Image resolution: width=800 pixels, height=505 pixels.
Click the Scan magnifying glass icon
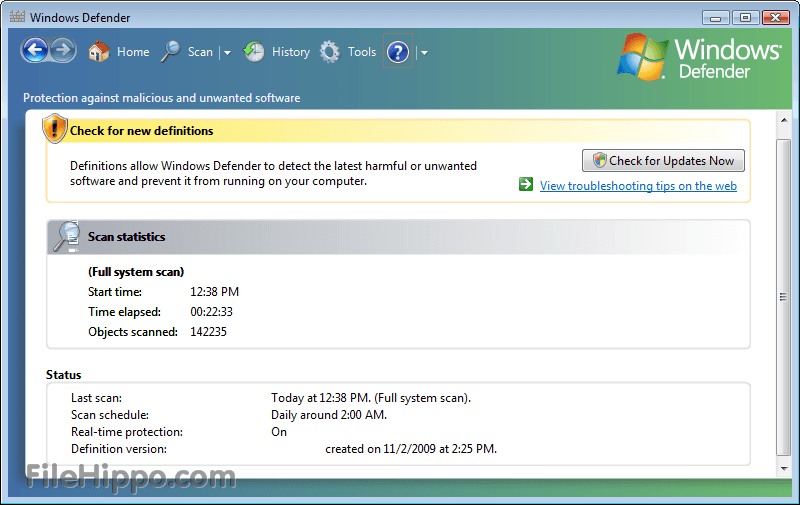pos(170,52)
